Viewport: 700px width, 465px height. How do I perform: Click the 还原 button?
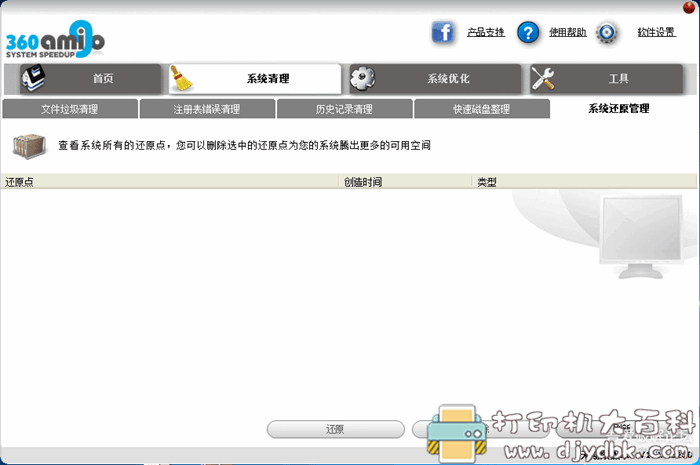(336, 429)
